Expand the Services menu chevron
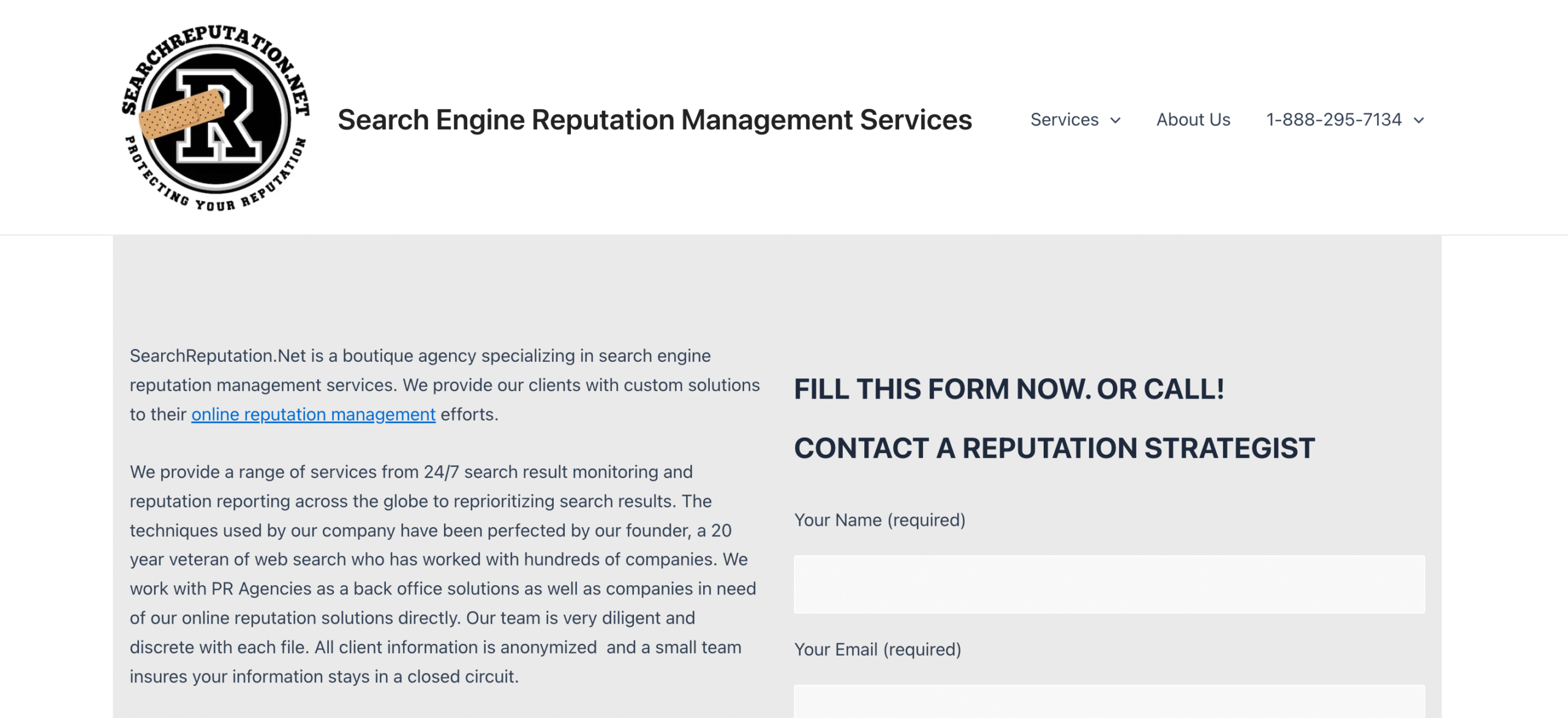This screenshot has width=1568, height=718. pyautogui.click(x=1115, y=121)
